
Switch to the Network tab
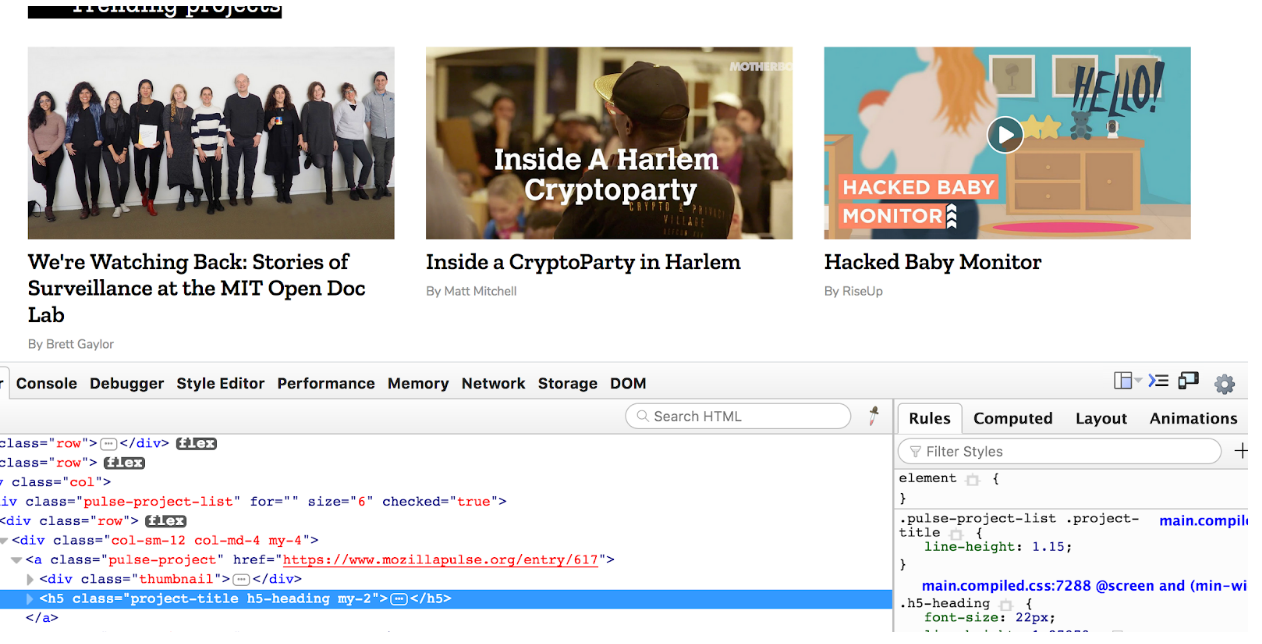point(493,383)
